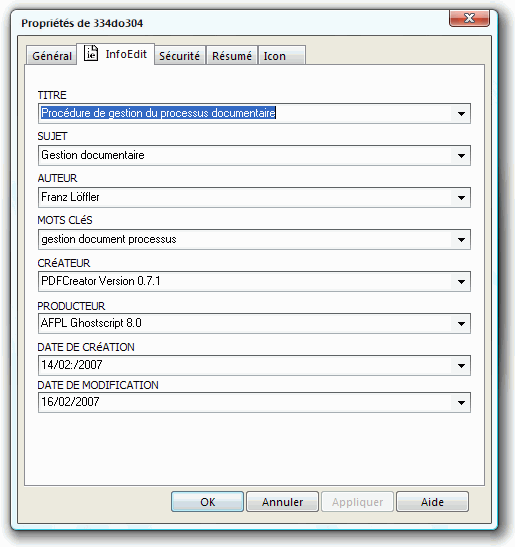The height and width of the screenshot is (547, 515).
Task: Switch to the Sécurité tab
Action: tap(180, 55)
